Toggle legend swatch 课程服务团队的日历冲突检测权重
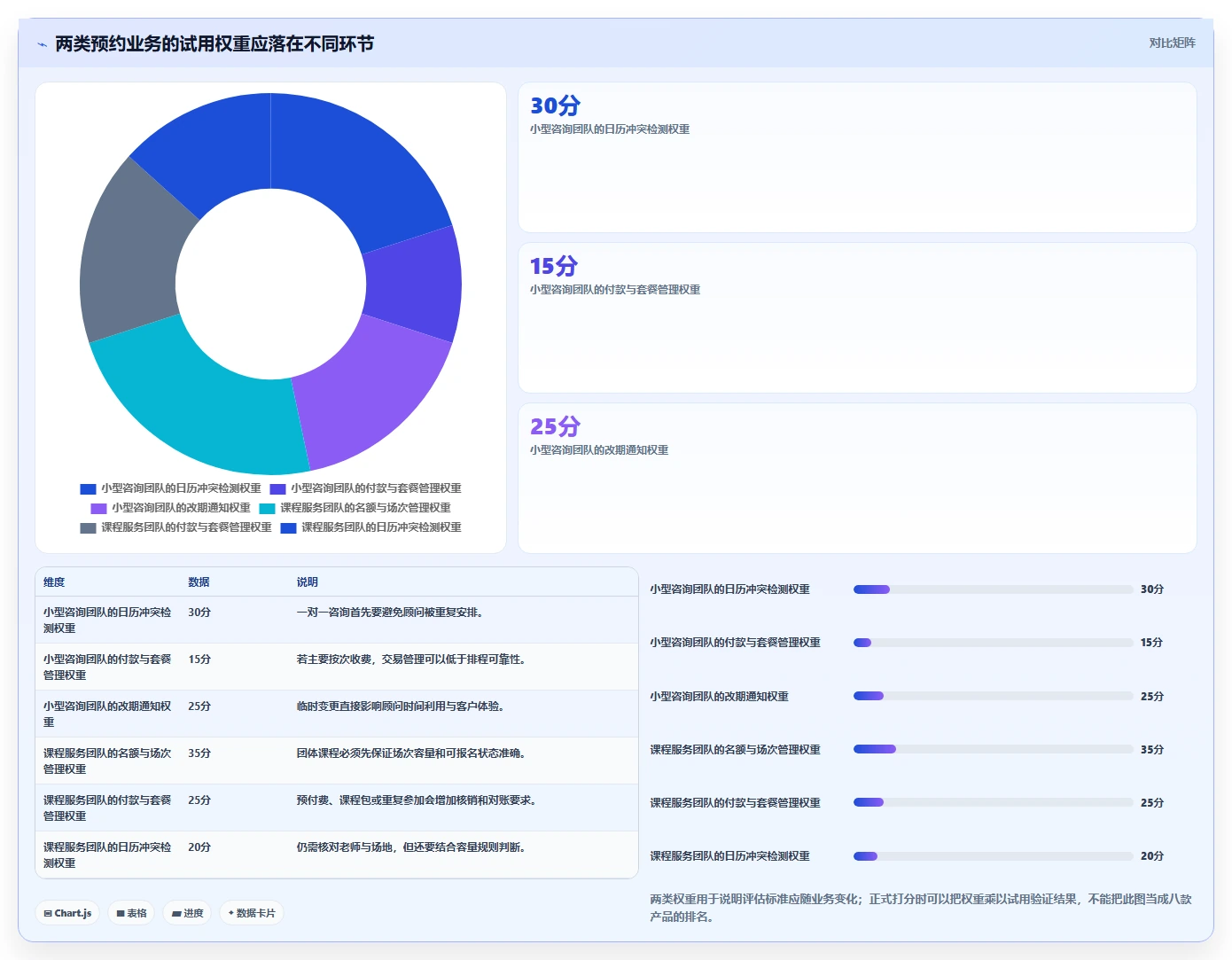The height and width of the screenshot is (960, 1232). pos(288,527)
